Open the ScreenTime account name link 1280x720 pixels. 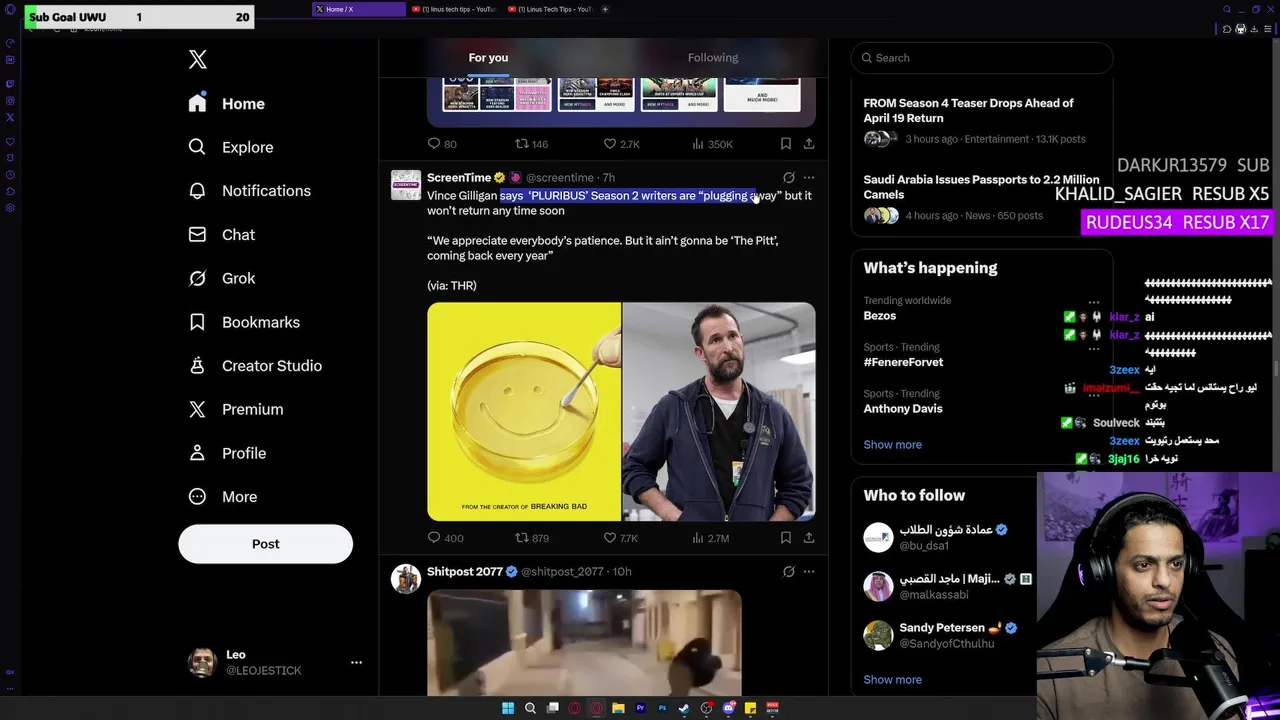point(459,178)
